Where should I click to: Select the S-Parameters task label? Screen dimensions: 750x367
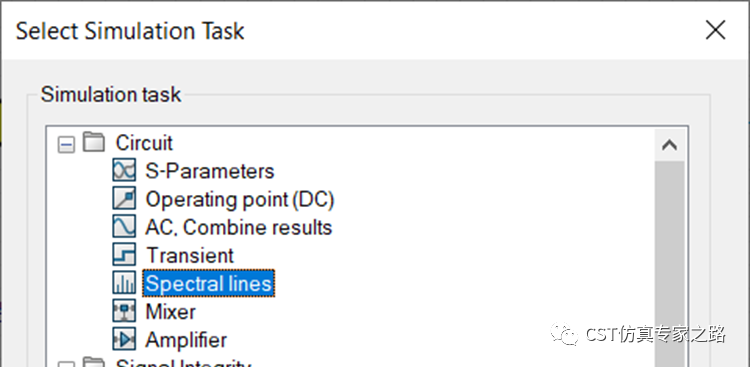pos(210,171)
